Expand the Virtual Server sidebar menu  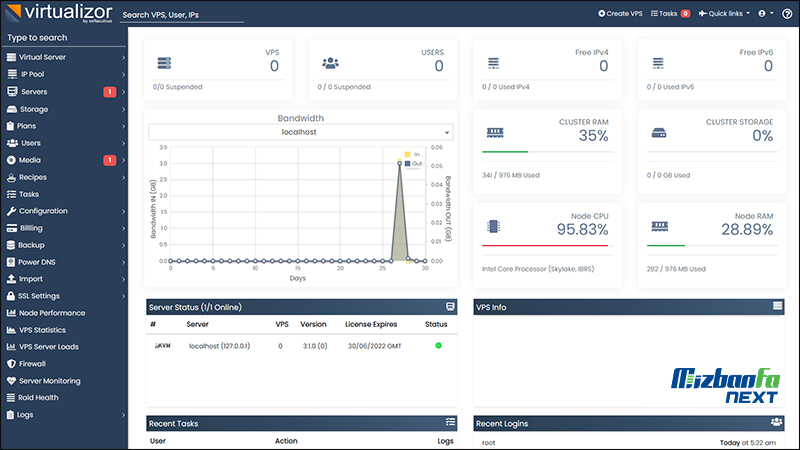(64, 57)
